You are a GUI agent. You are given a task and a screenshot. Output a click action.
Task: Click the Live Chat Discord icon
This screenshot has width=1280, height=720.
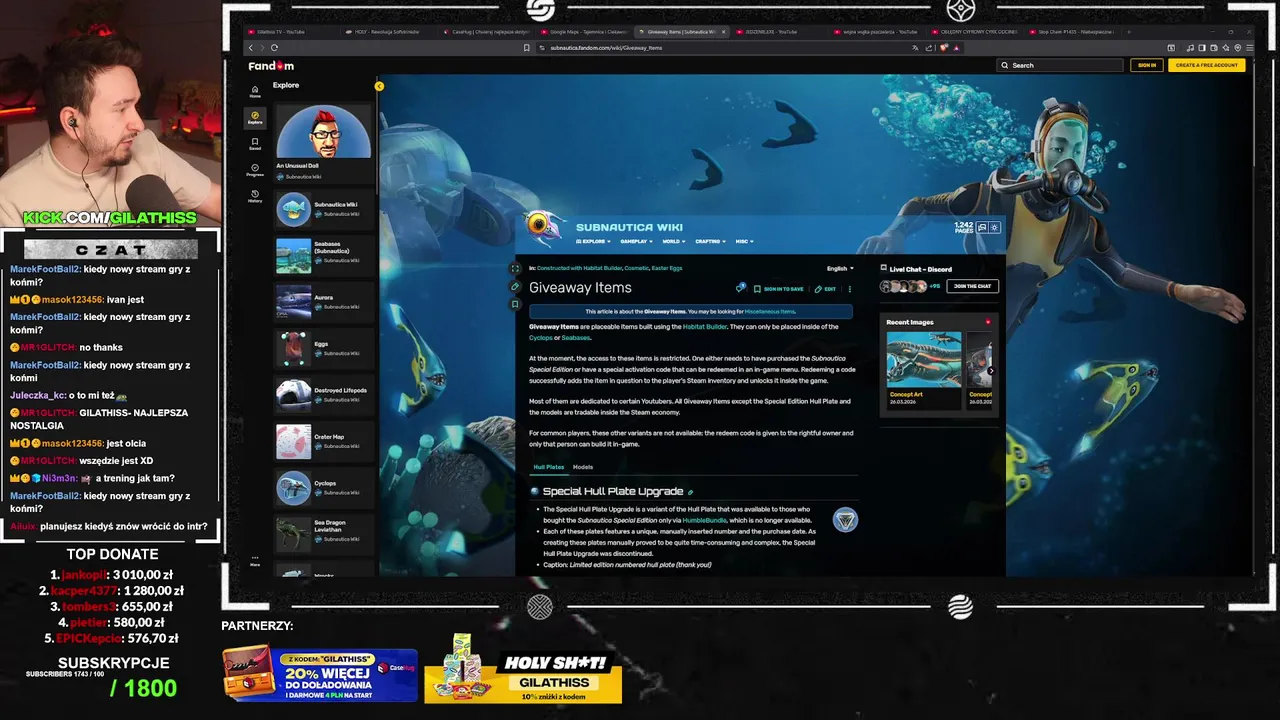[884, 269]
